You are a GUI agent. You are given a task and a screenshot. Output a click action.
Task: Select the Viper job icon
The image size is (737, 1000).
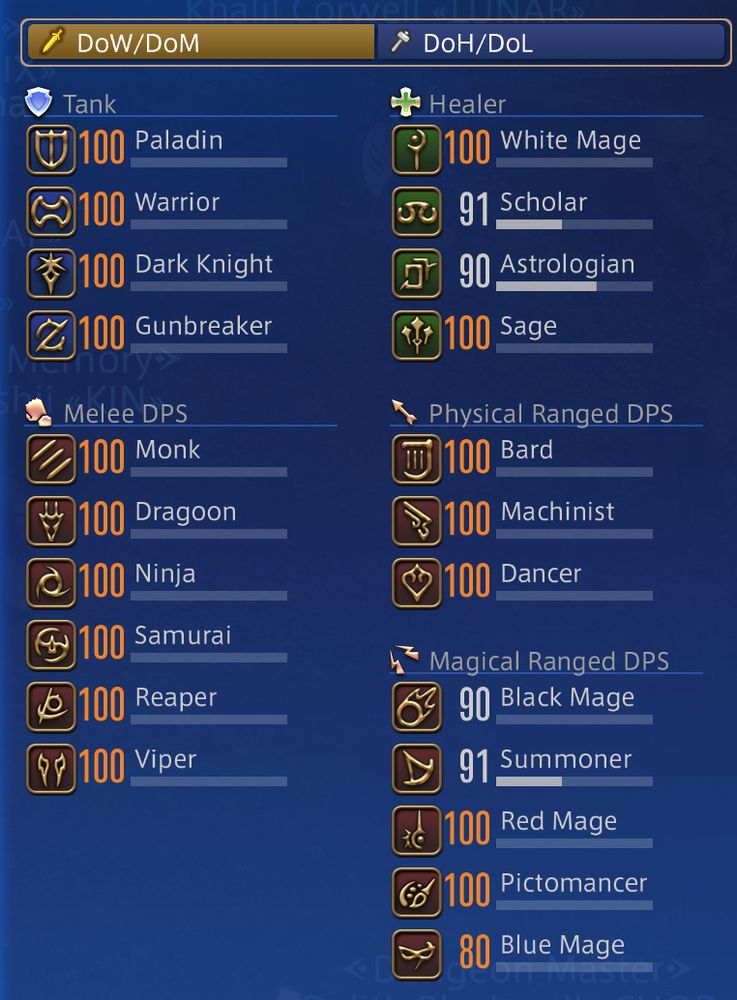(x=51, y=768)
